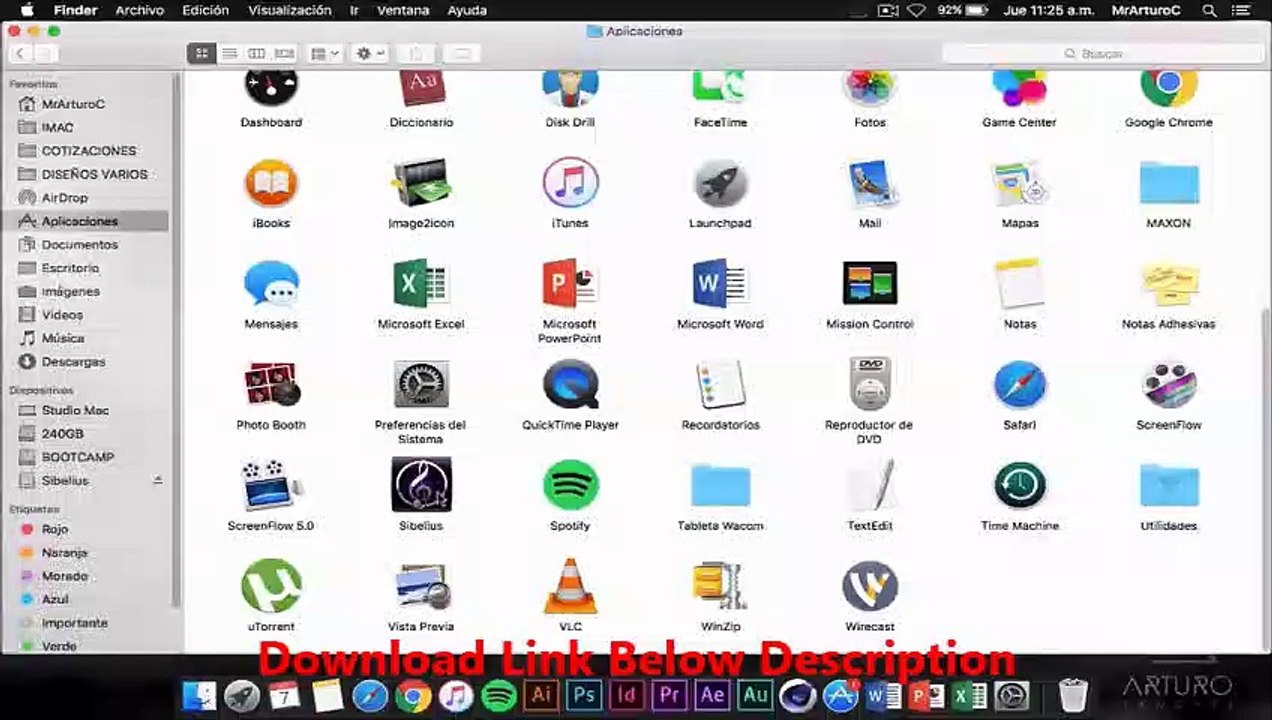The image size is (1272, 720).
Task: Eject the Sibelius disk in sidebar
Action: click(158, 481)
